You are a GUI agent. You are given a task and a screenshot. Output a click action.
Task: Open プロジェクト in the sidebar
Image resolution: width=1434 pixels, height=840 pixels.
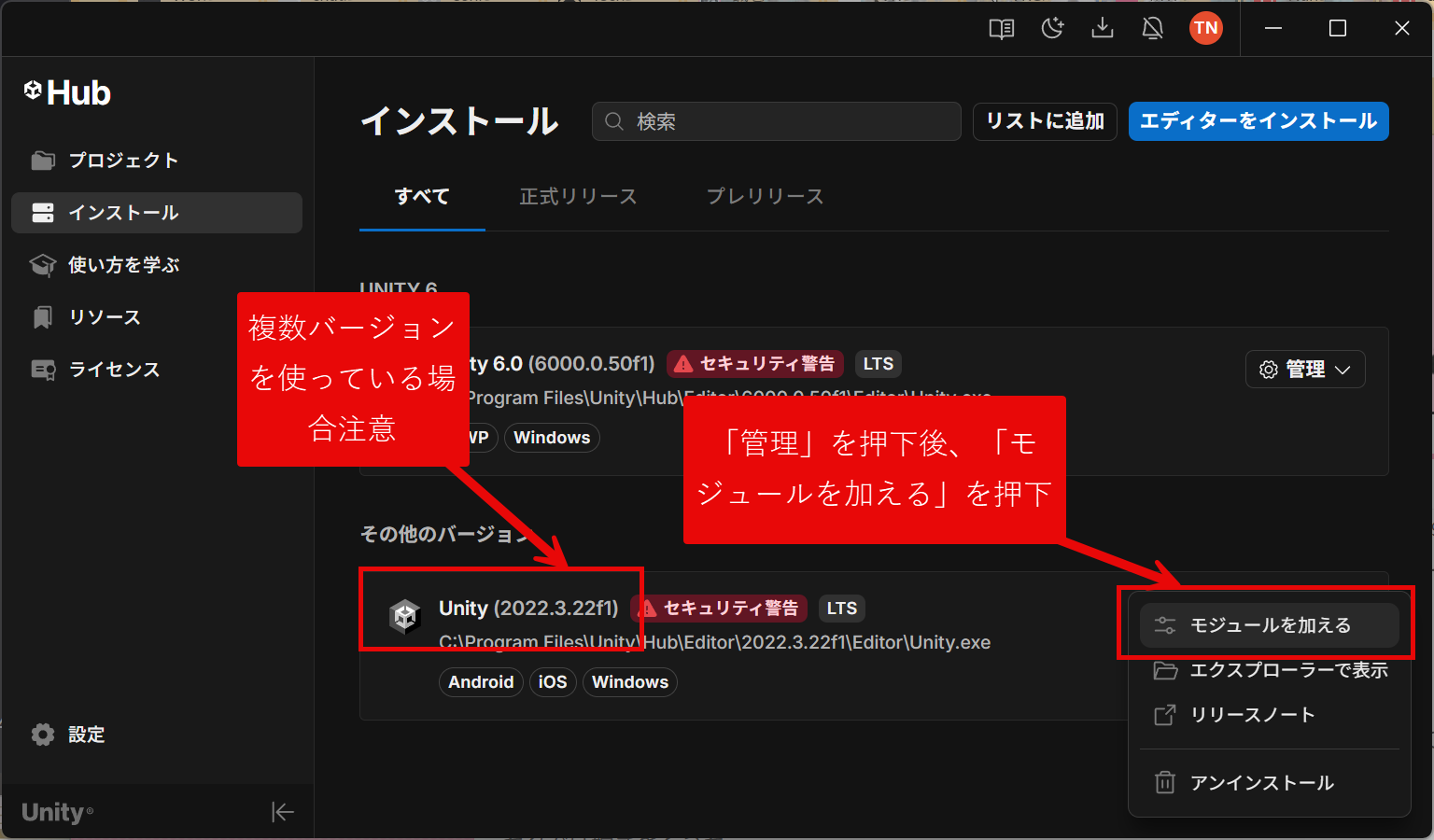coord(123,161)
